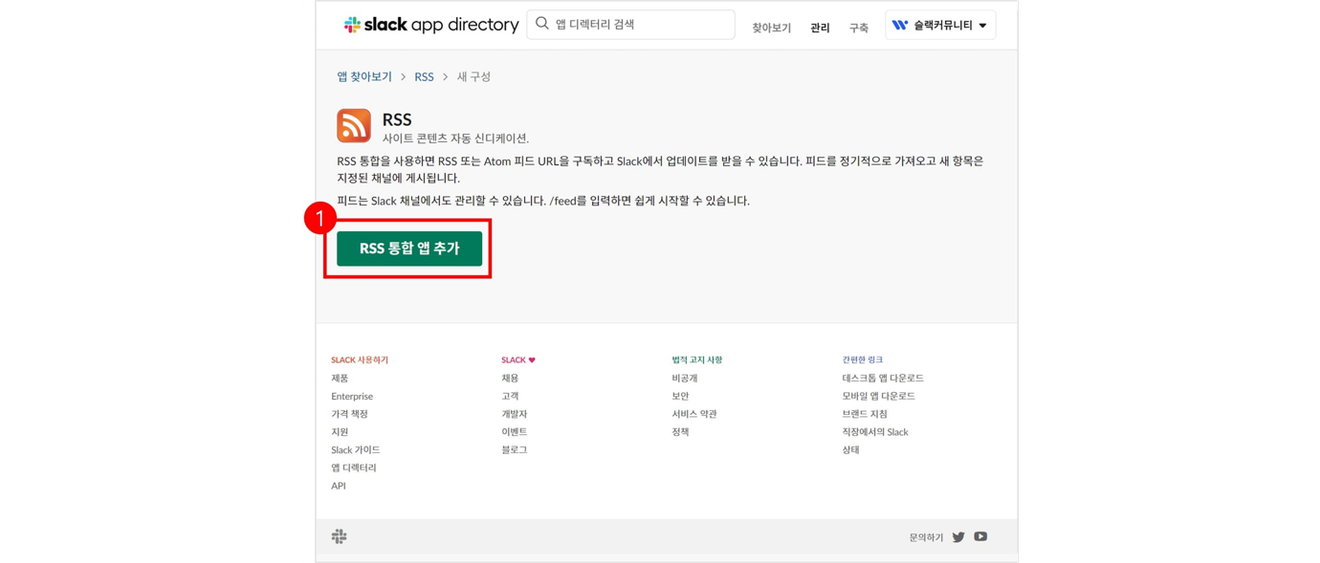Click the 사이트 콘텐츠 자동 신디케이션 subtitle
Image resolution: width=1320 pixels, height=563 pixels.
(456, 138)
